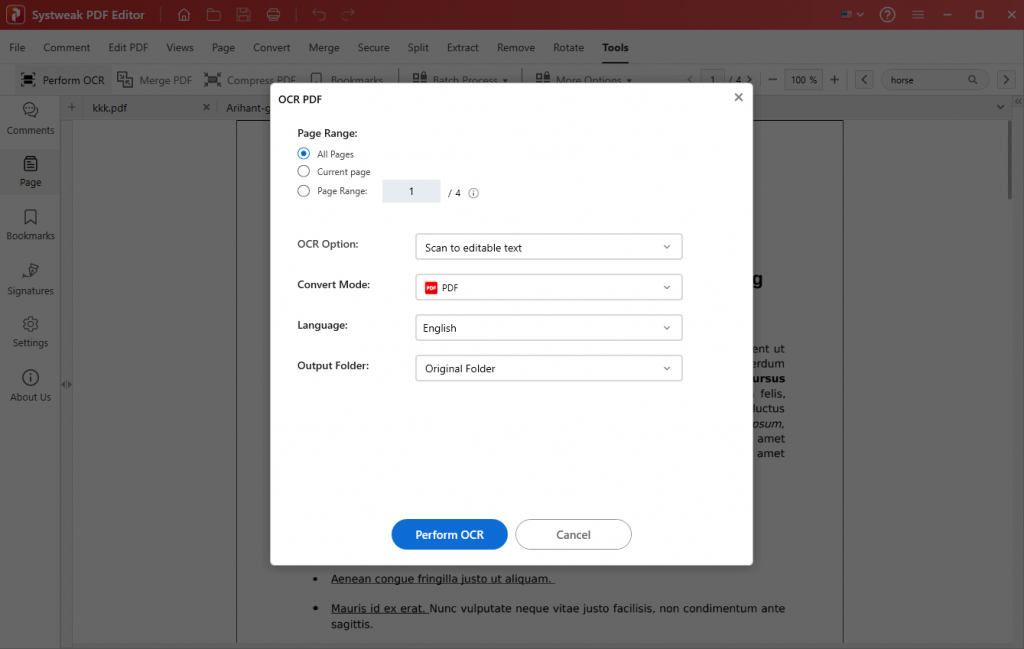This screenshot has width=1024, height=649.
Task: Switch to the Tools menu tab
Action: click(x=614, y=47)
